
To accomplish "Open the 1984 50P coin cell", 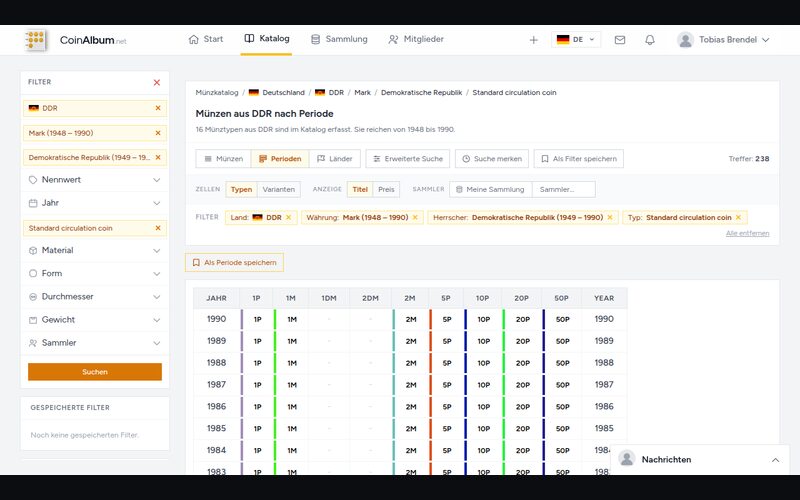I will [x=562, y=451].
